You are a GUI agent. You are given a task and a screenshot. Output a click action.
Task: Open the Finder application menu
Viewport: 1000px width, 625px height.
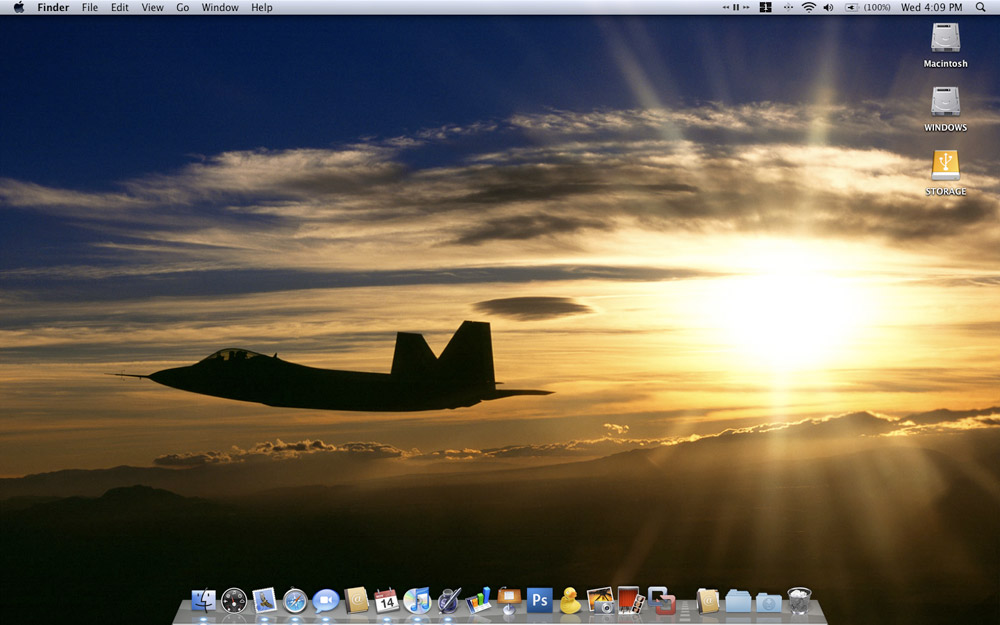click(54, 8)
